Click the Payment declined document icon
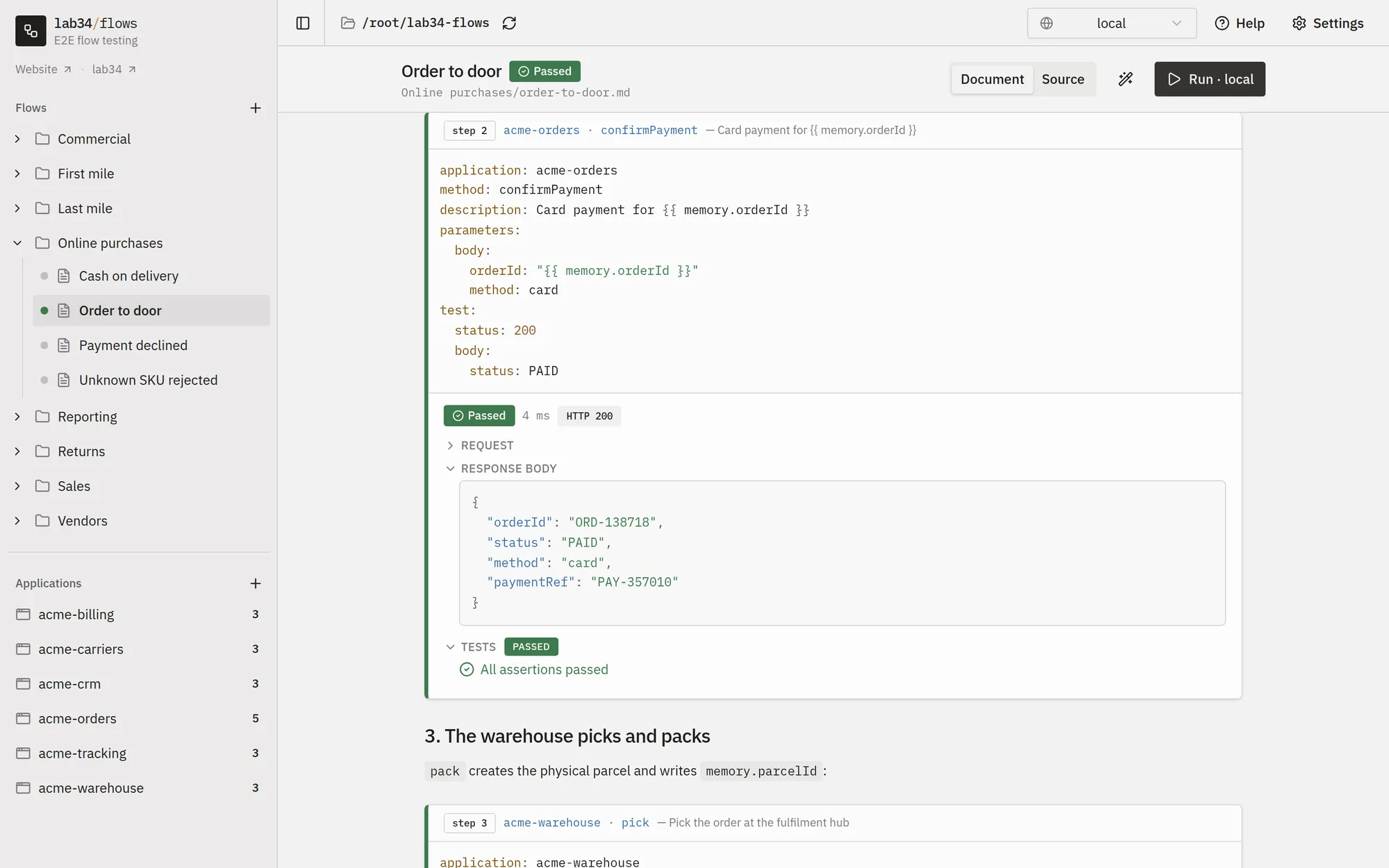This screenshot has height=868, width=1389. coord(64,345)
